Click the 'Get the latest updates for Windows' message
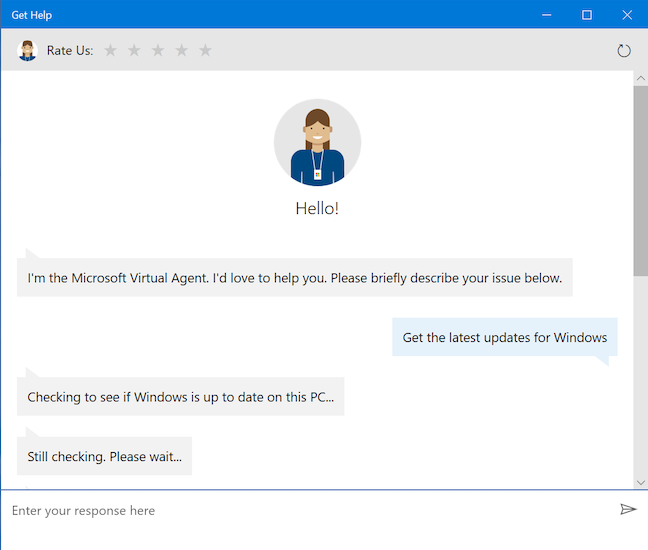This screenshot has width=648, height=550. 504,337
